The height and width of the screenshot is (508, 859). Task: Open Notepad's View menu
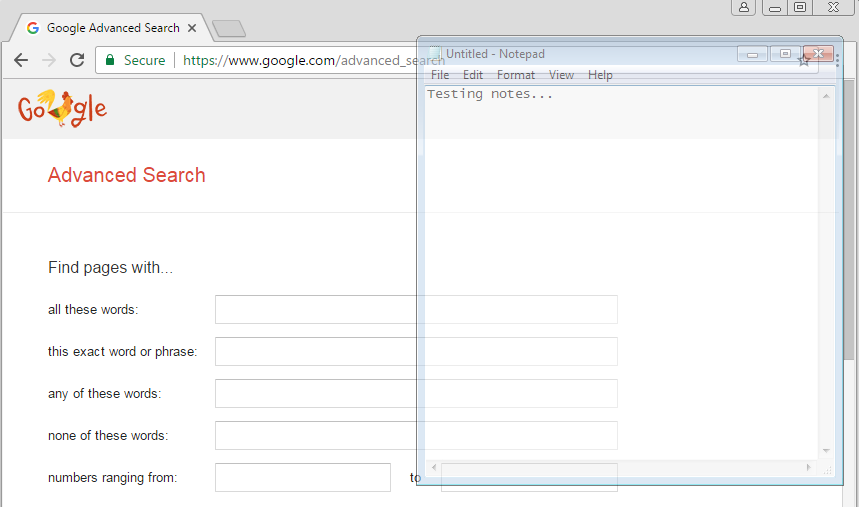click(561, 75)
